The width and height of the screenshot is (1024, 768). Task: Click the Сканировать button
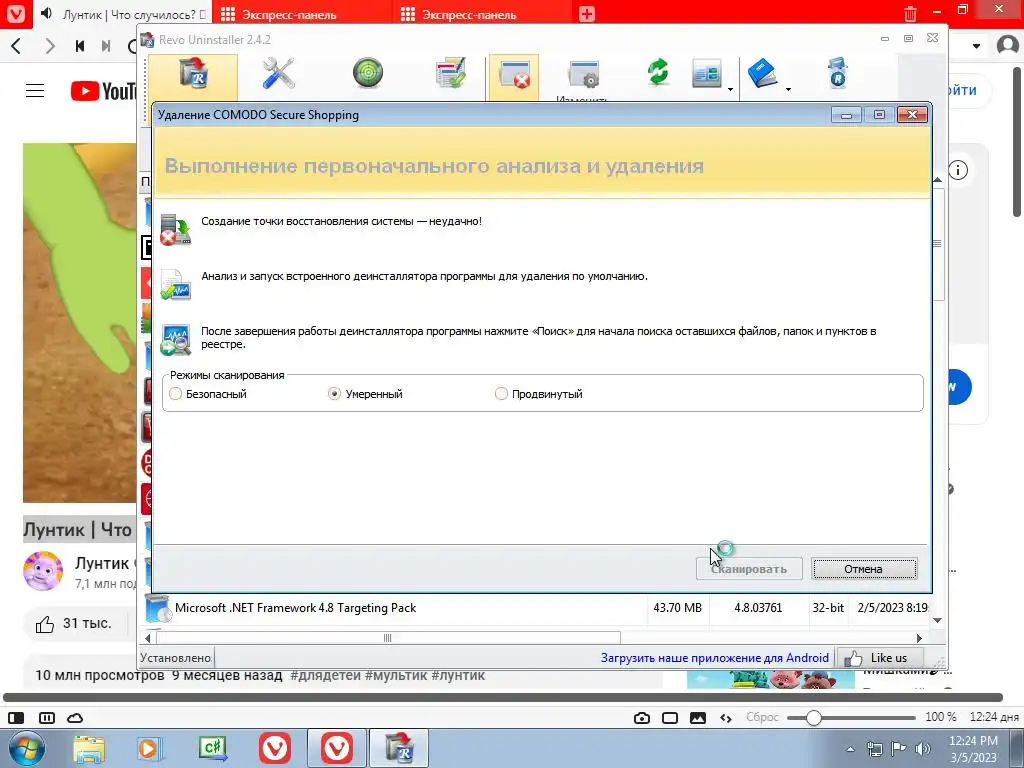749,569
